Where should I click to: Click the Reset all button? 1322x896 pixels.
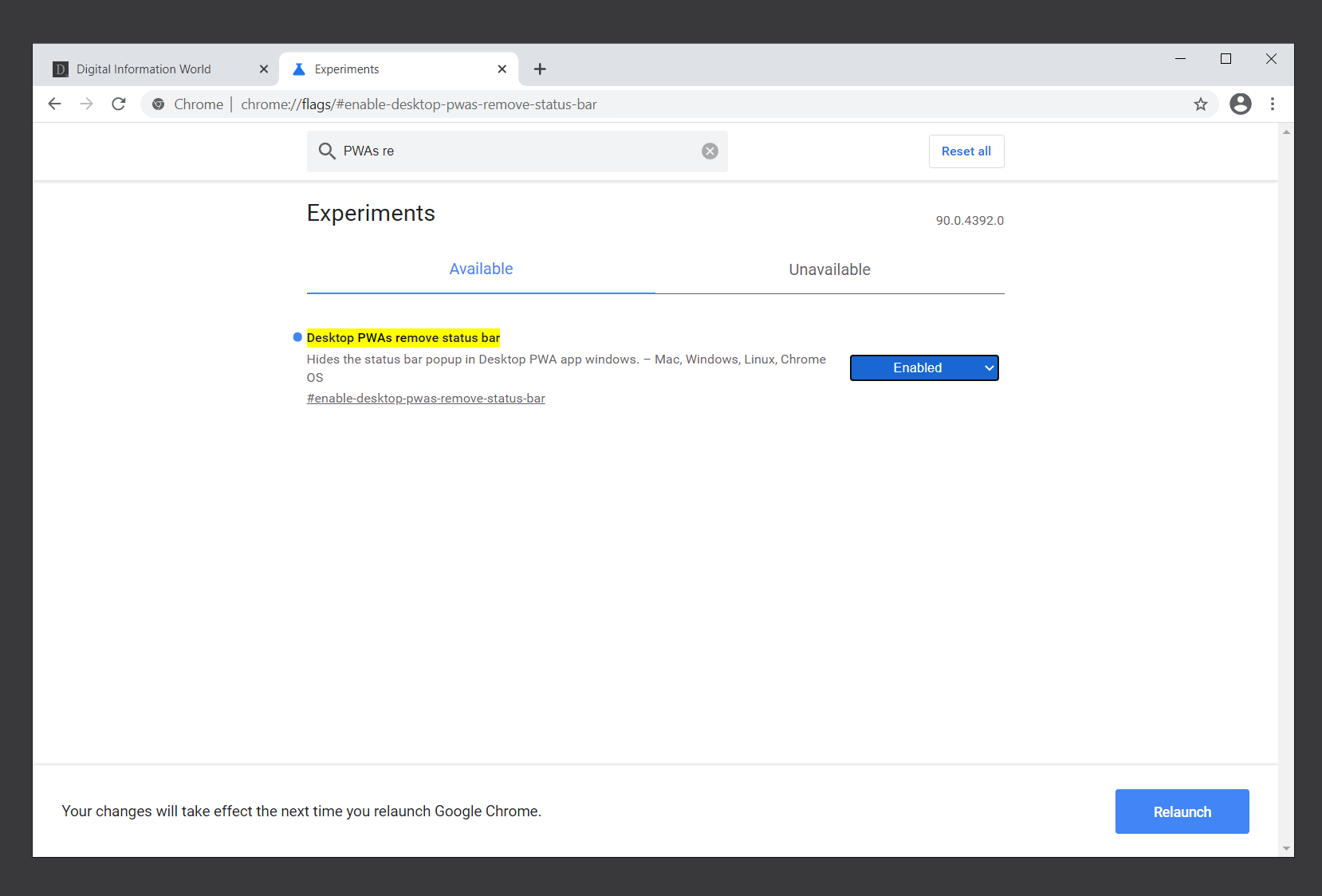(966, 151)
